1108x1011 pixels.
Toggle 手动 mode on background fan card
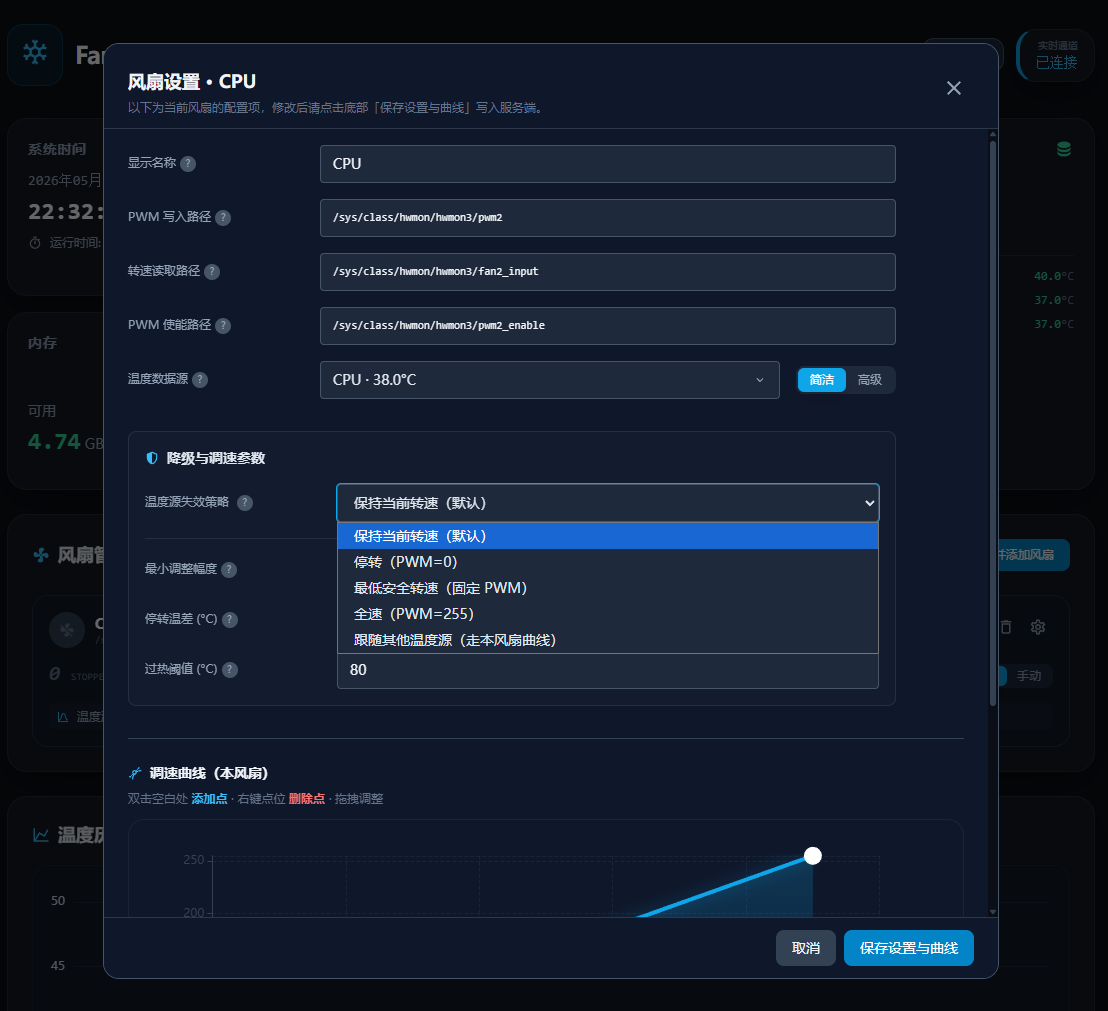click(x=1027, y=676)
